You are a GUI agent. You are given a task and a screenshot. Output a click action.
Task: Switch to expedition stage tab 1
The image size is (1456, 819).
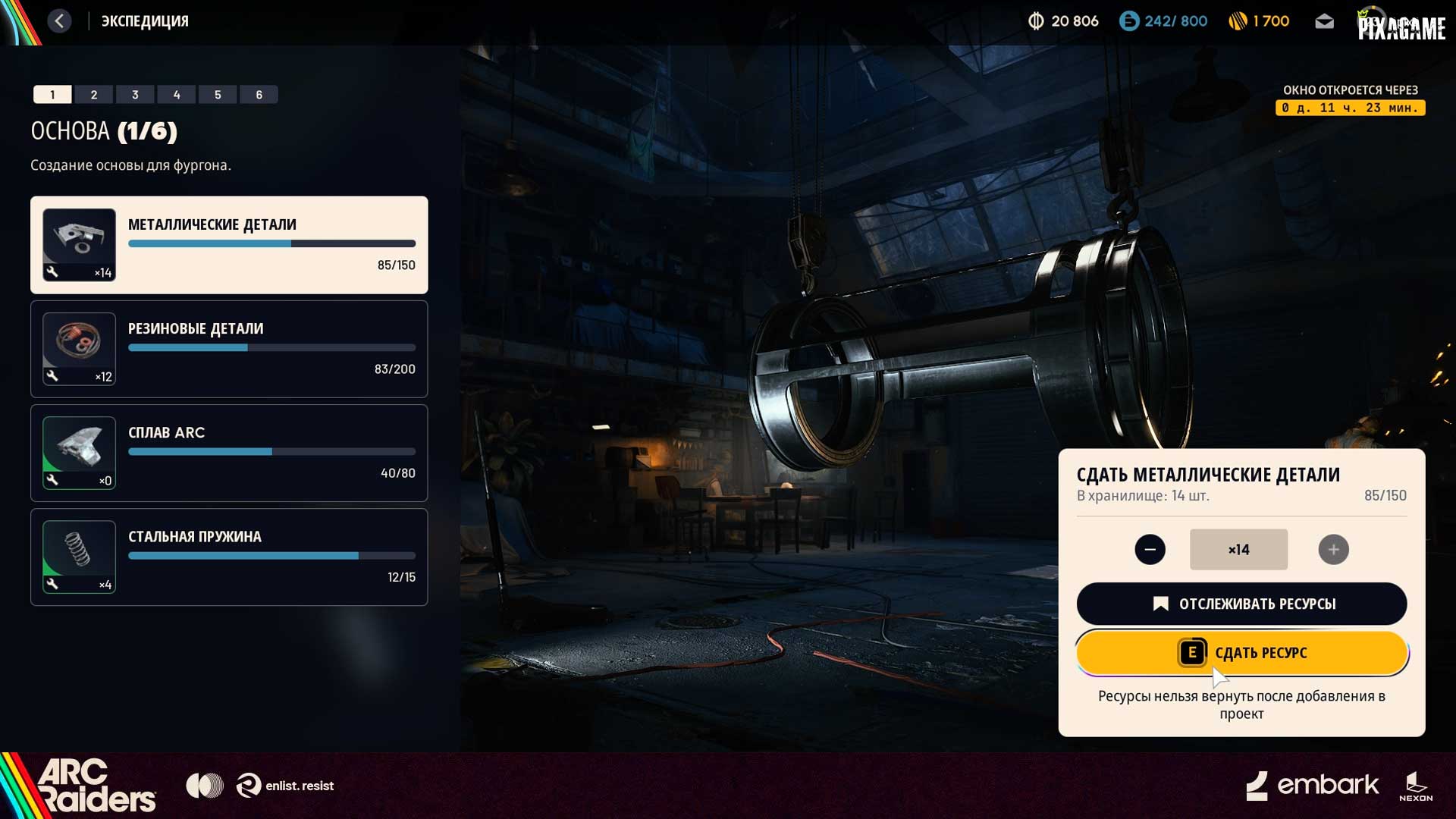point(52,94)
